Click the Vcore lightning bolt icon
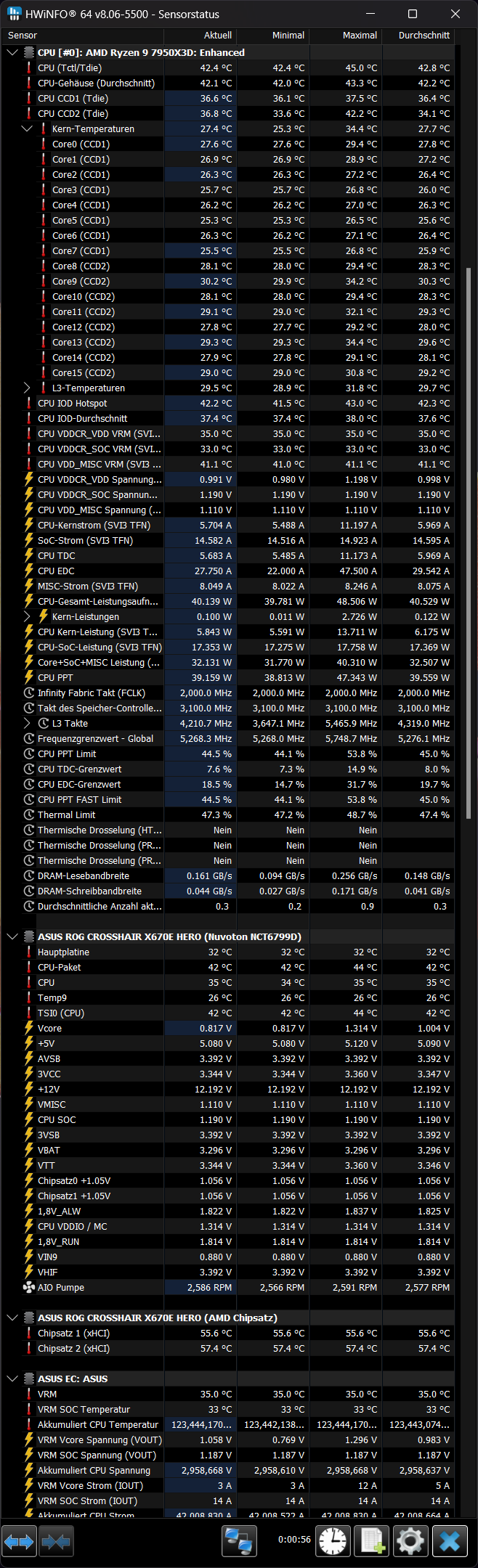This screenshot has width=478, height=1568. 29,1028
